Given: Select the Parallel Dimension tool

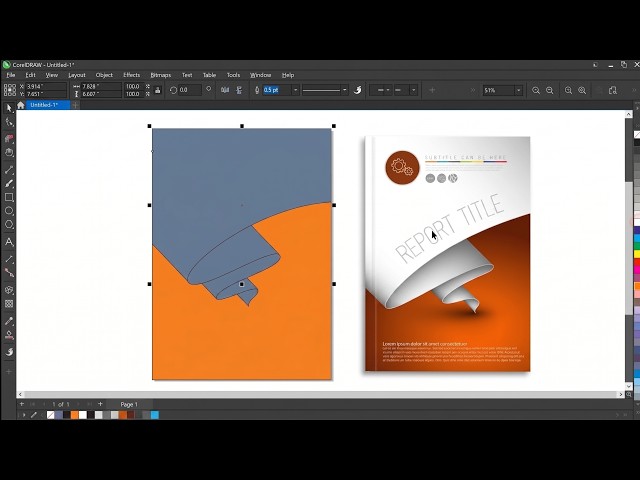Looking at the screenshot, I should click(9, 259).
